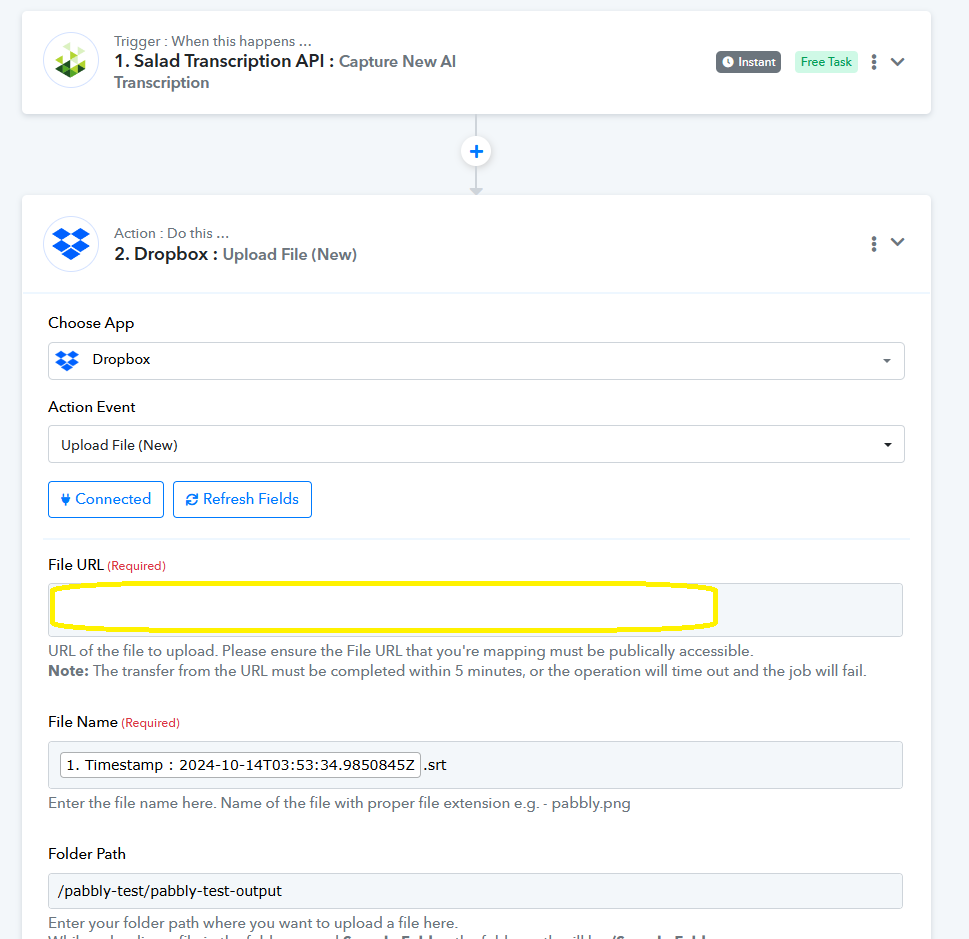Click the File URL (Required) label
The height and width of the screenshot is (939, 969).
pos(107,565)
